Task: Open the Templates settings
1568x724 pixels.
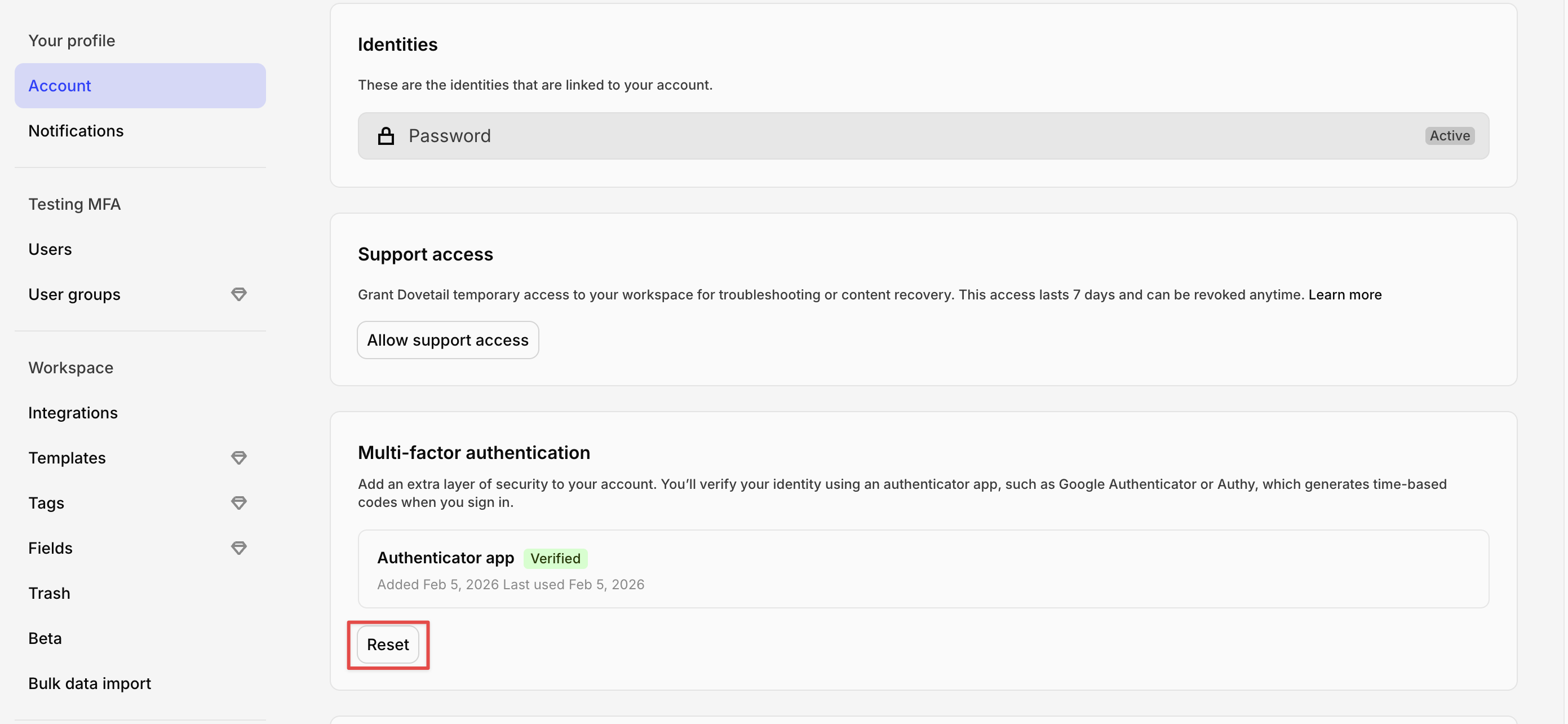Action: [x=67, y=458]
